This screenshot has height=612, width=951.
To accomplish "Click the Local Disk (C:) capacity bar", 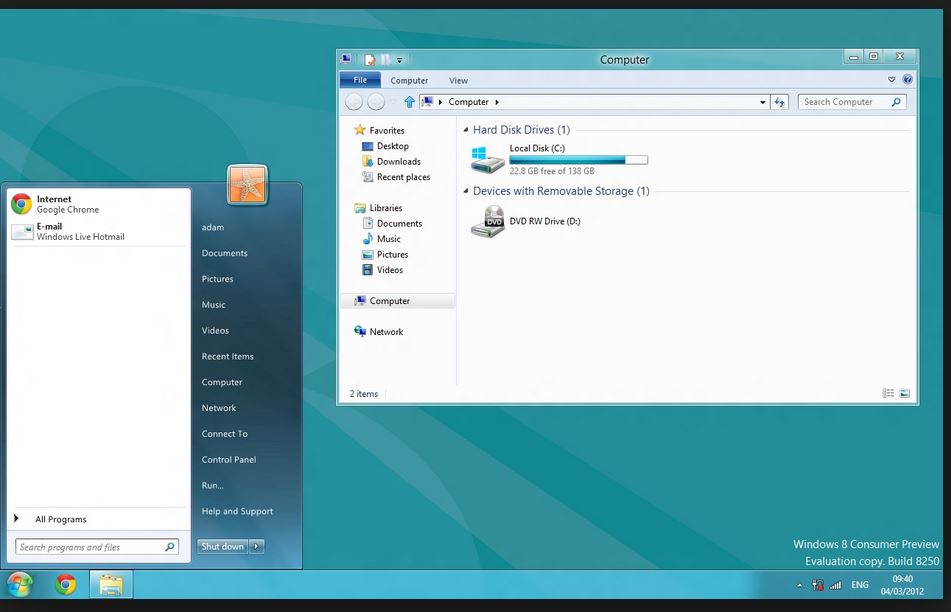I will (x=579, y=160).
